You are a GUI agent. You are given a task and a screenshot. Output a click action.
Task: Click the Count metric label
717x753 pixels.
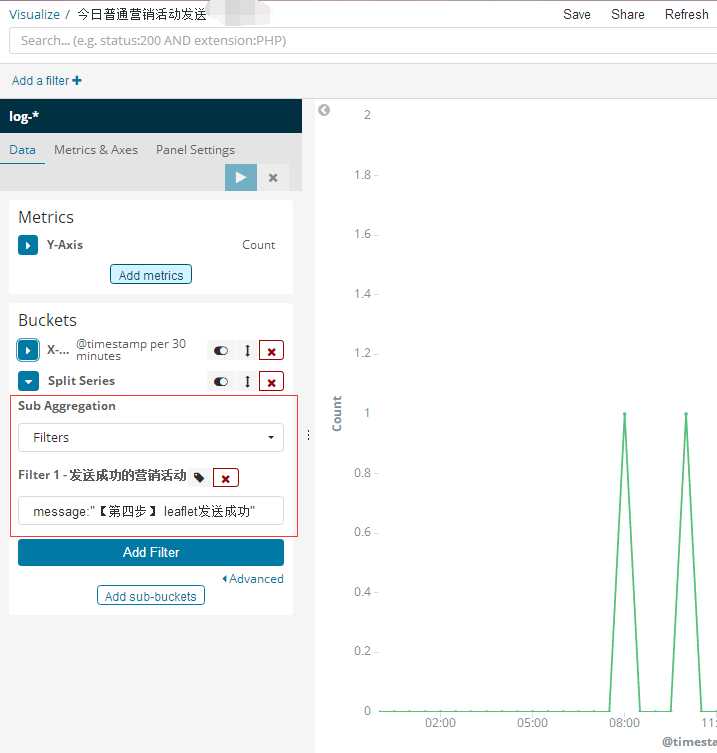point(258,245)
